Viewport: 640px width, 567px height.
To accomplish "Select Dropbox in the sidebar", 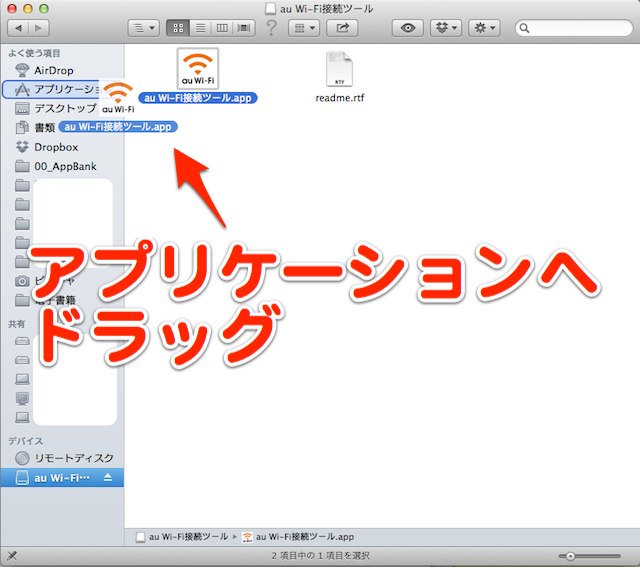I will point(62,147).
